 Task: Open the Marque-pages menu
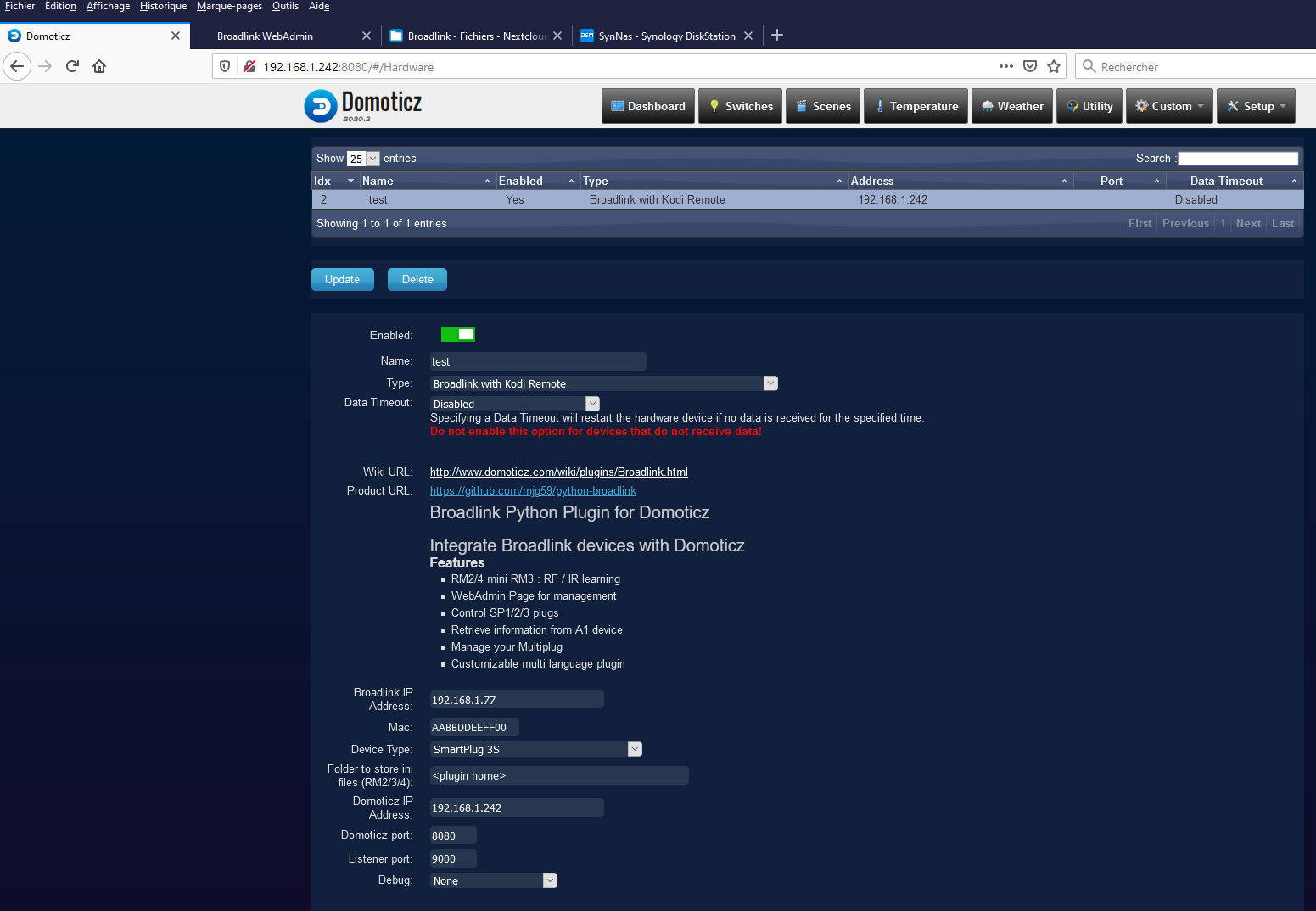click(x=229, y=6)
